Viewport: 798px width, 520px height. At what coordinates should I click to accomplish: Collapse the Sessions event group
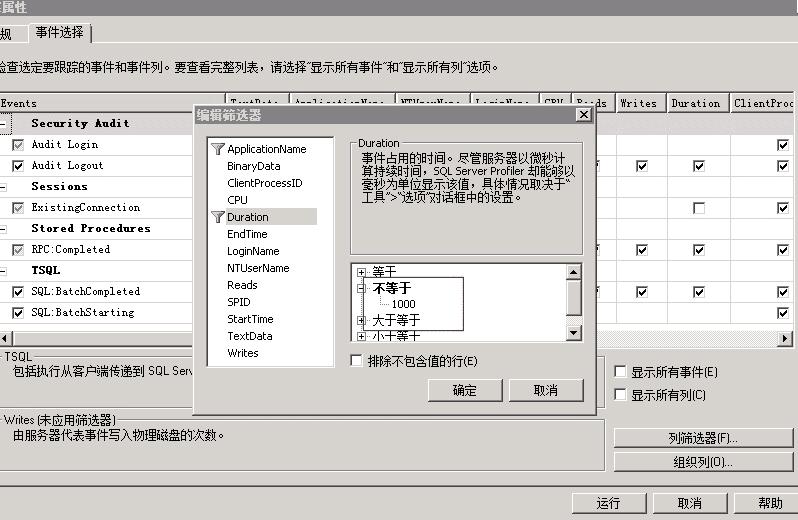3,187
